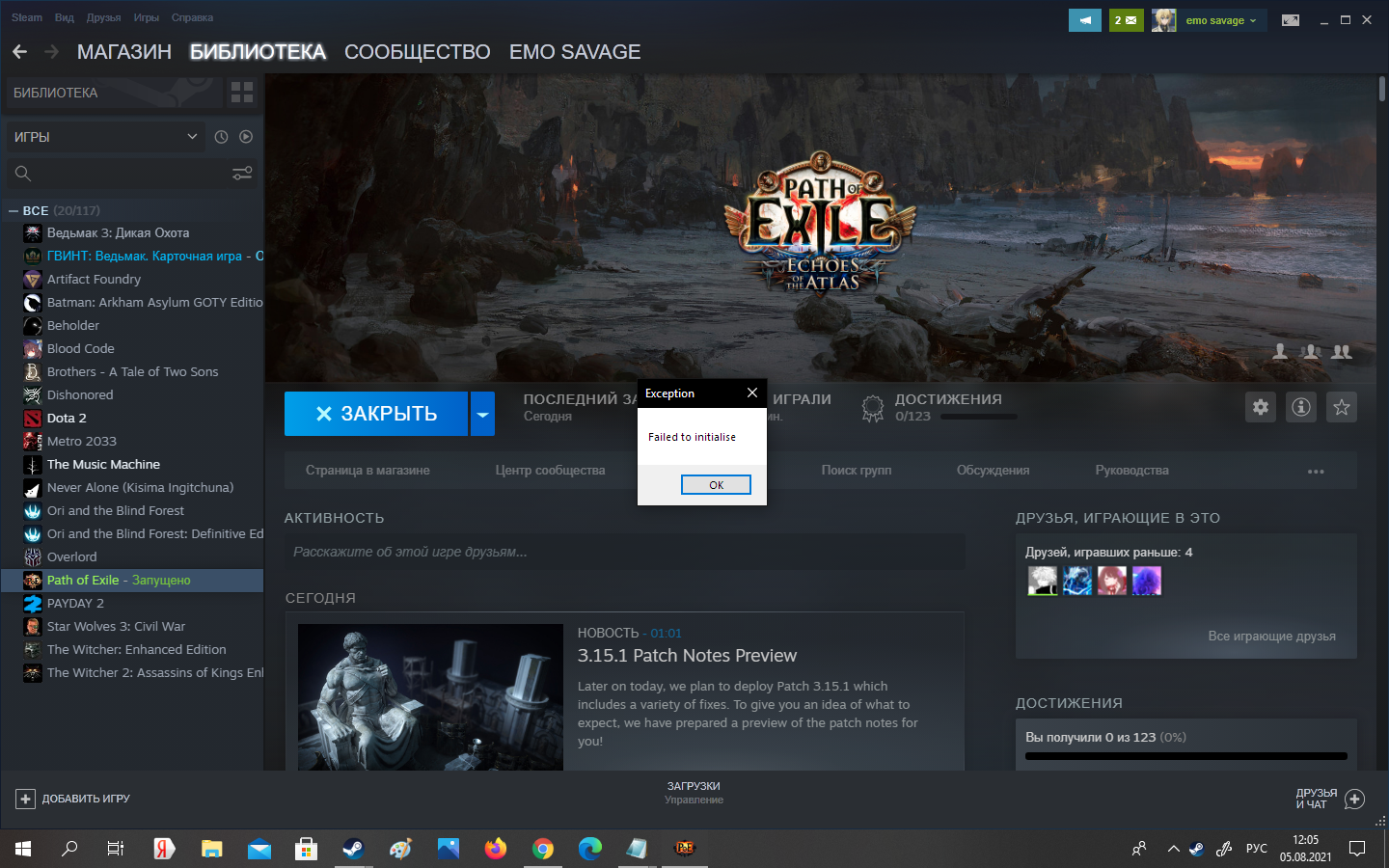Open the Вид menu in the title bar
Viewport: 1389px width, 868px height.
click(64, 17)
